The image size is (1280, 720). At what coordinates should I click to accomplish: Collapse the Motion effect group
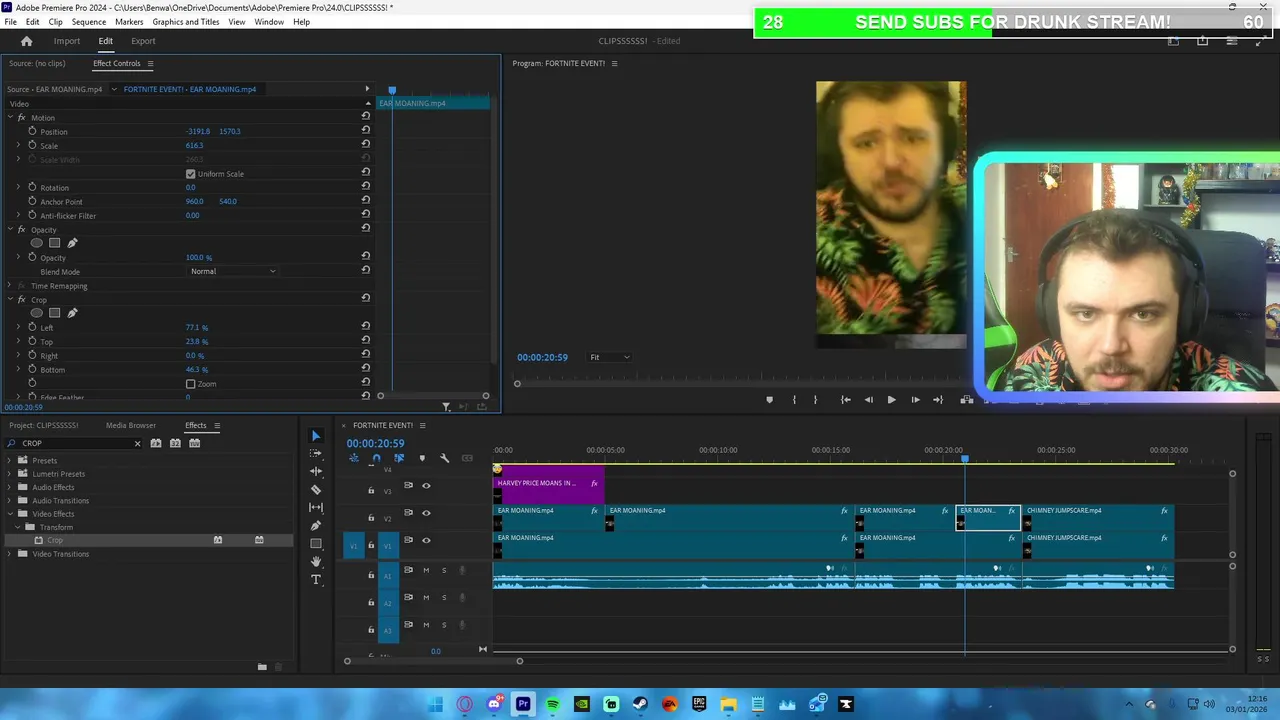pyautogui.click(x=10, y=118)
